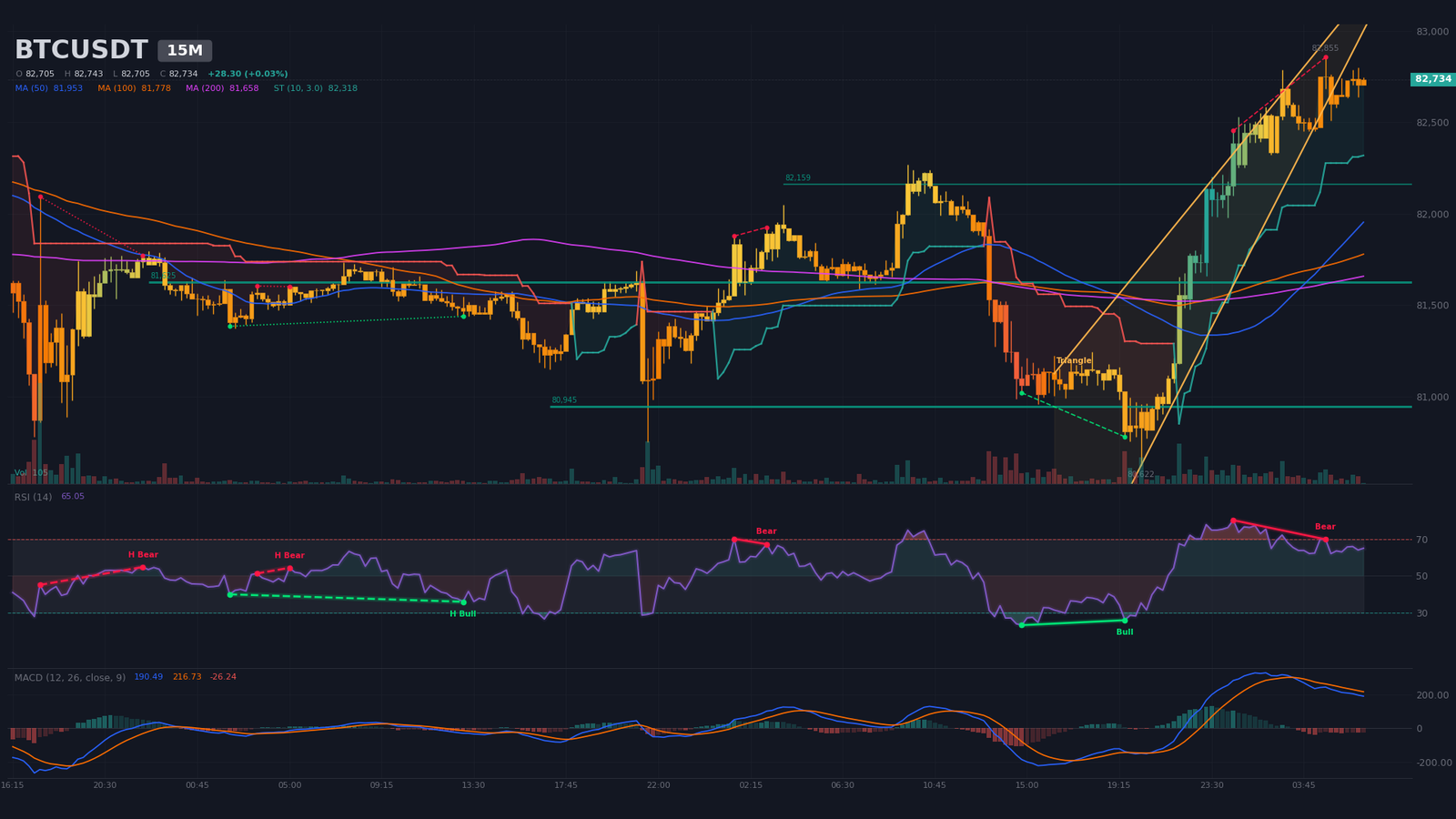Image resolution: width=1456 pixels, height=819 pixels.
Task: Click the current price tag 82,734 on axis
Action: (1433, 79)
